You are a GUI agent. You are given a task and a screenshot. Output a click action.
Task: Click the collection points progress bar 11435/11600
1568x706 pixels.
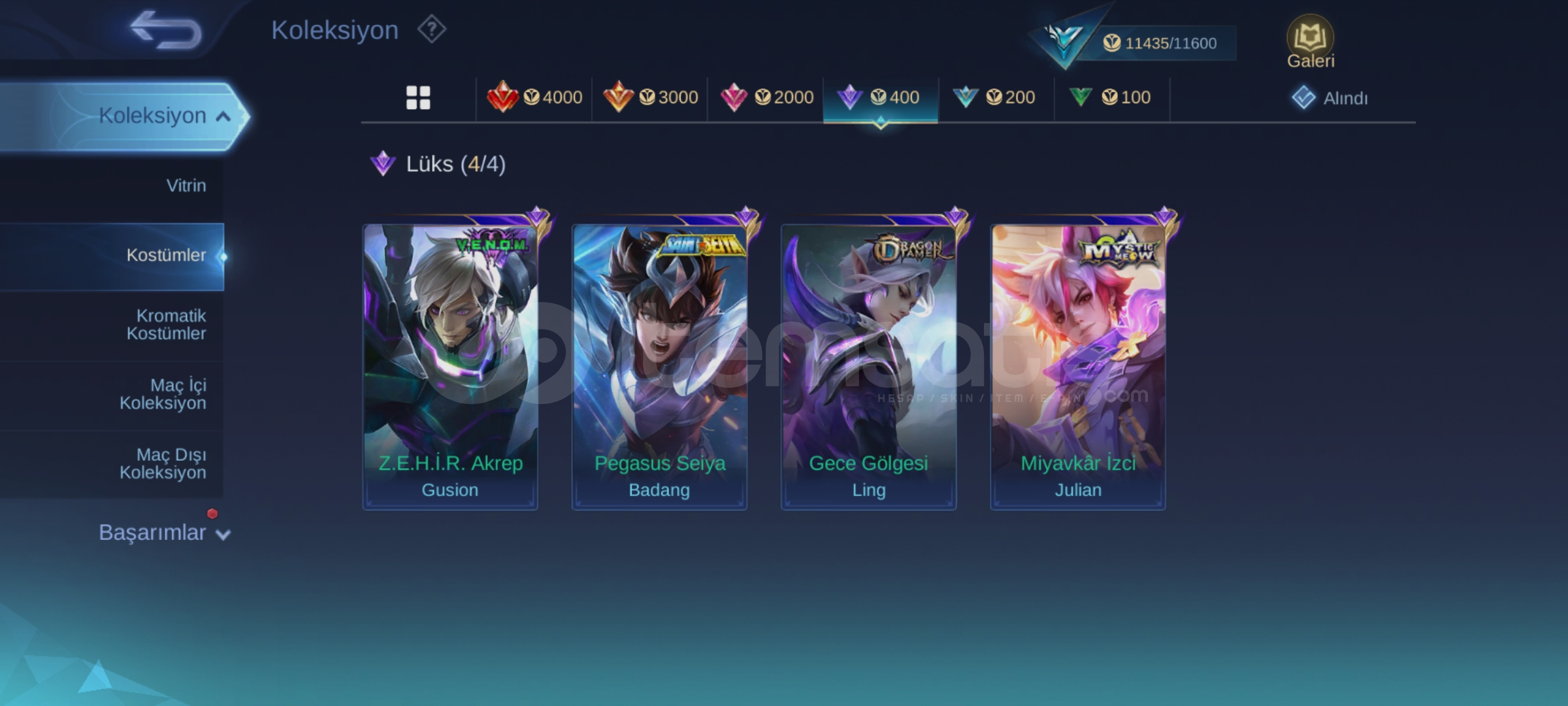tap(1158, 43)
